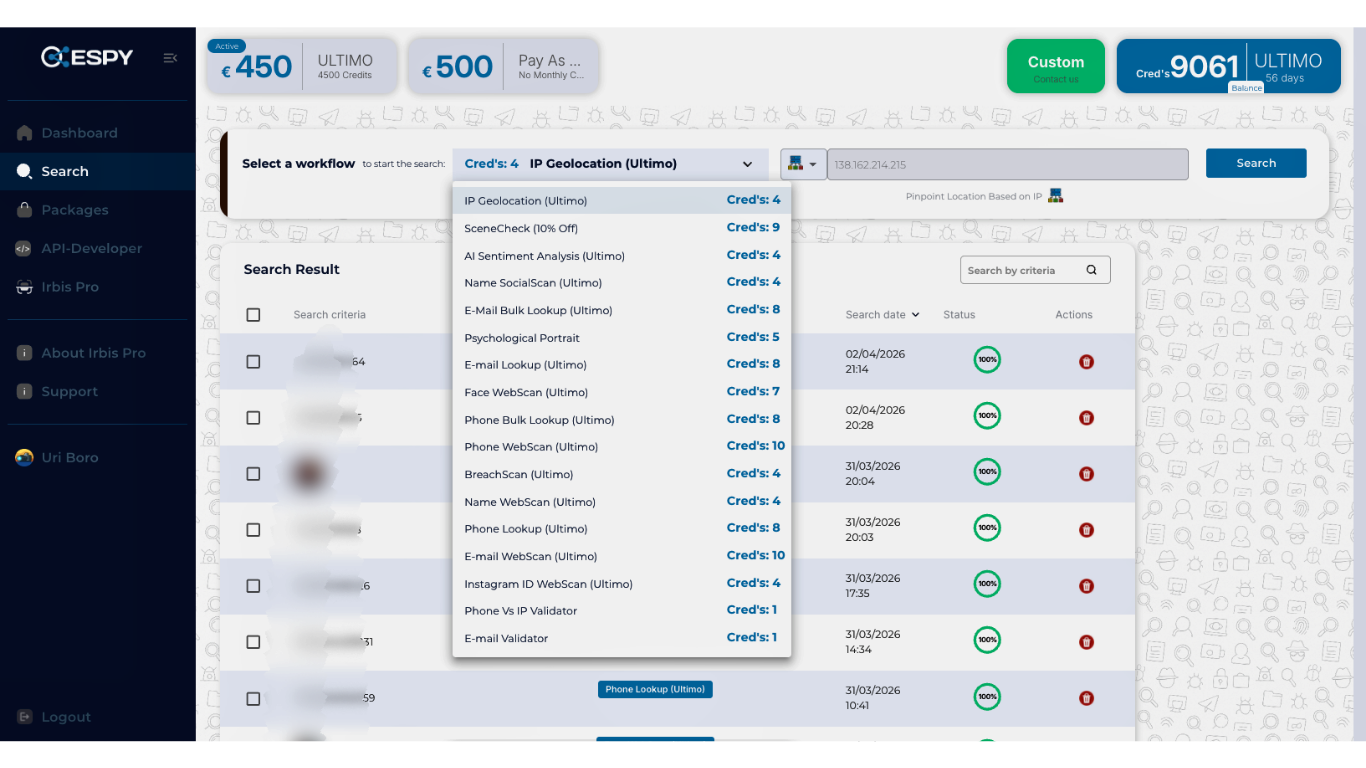
Task: Check the row dated 31/03/2026 14:34
Action: (253, 642)
